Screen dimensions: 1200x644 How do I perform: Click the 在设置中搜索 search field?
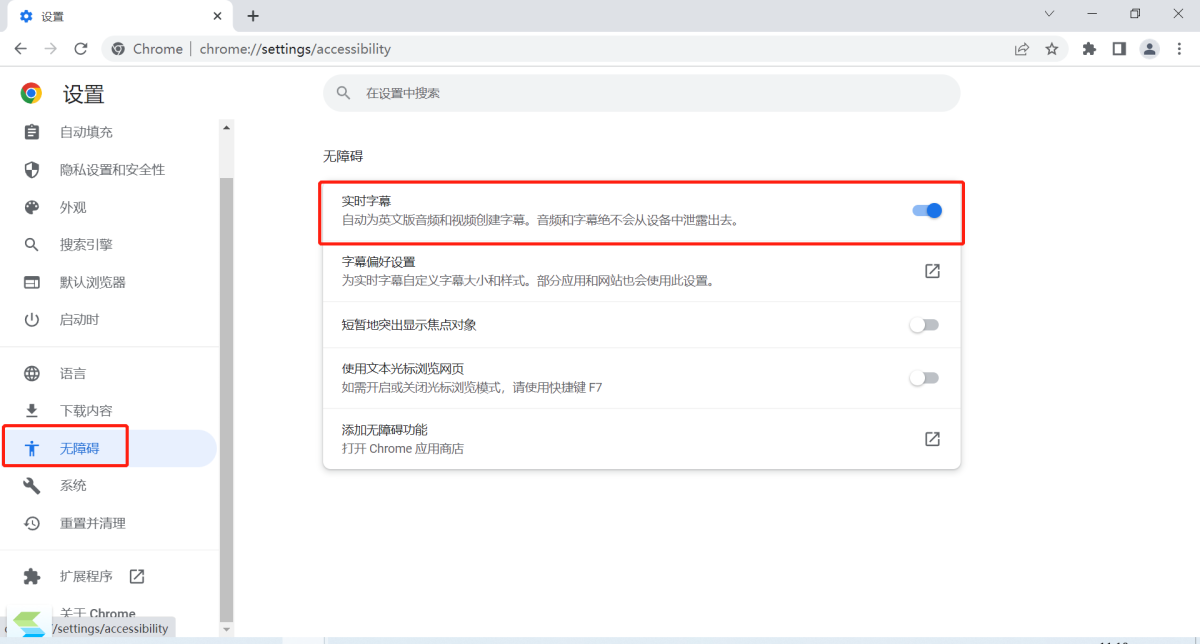640,93
